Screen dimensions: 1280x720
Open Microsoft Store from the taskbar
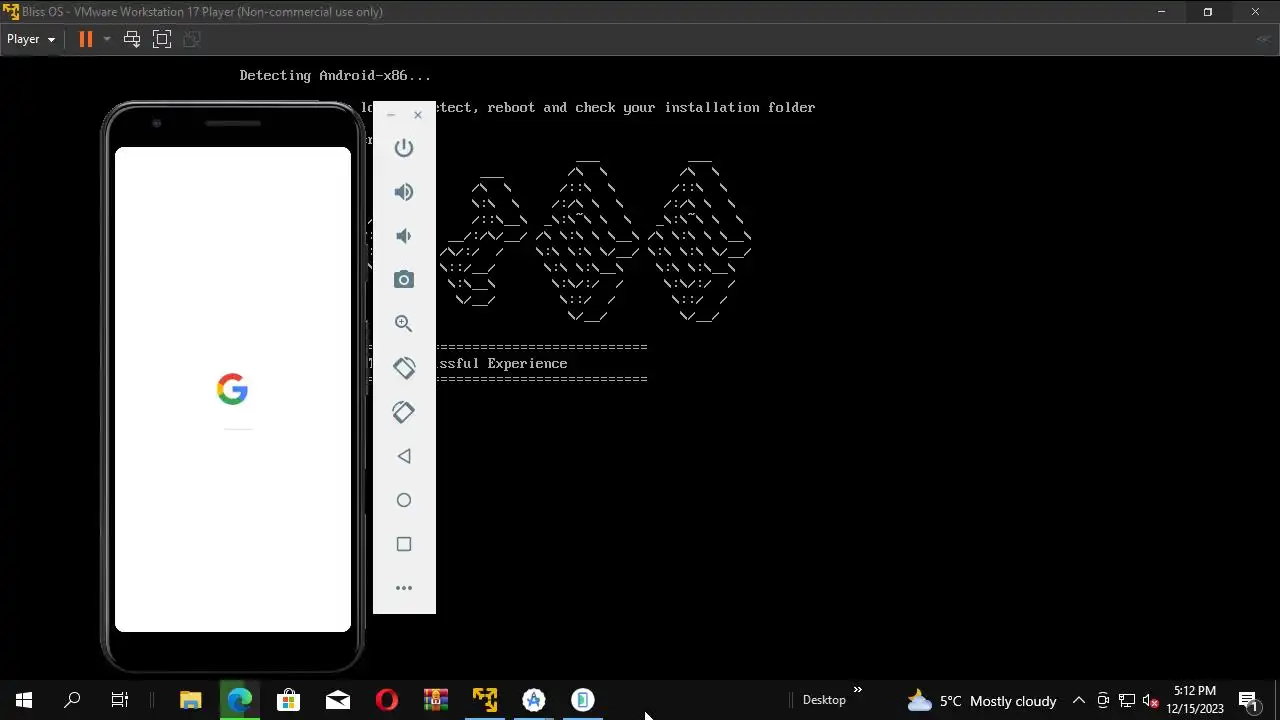(x=288, y=700)
